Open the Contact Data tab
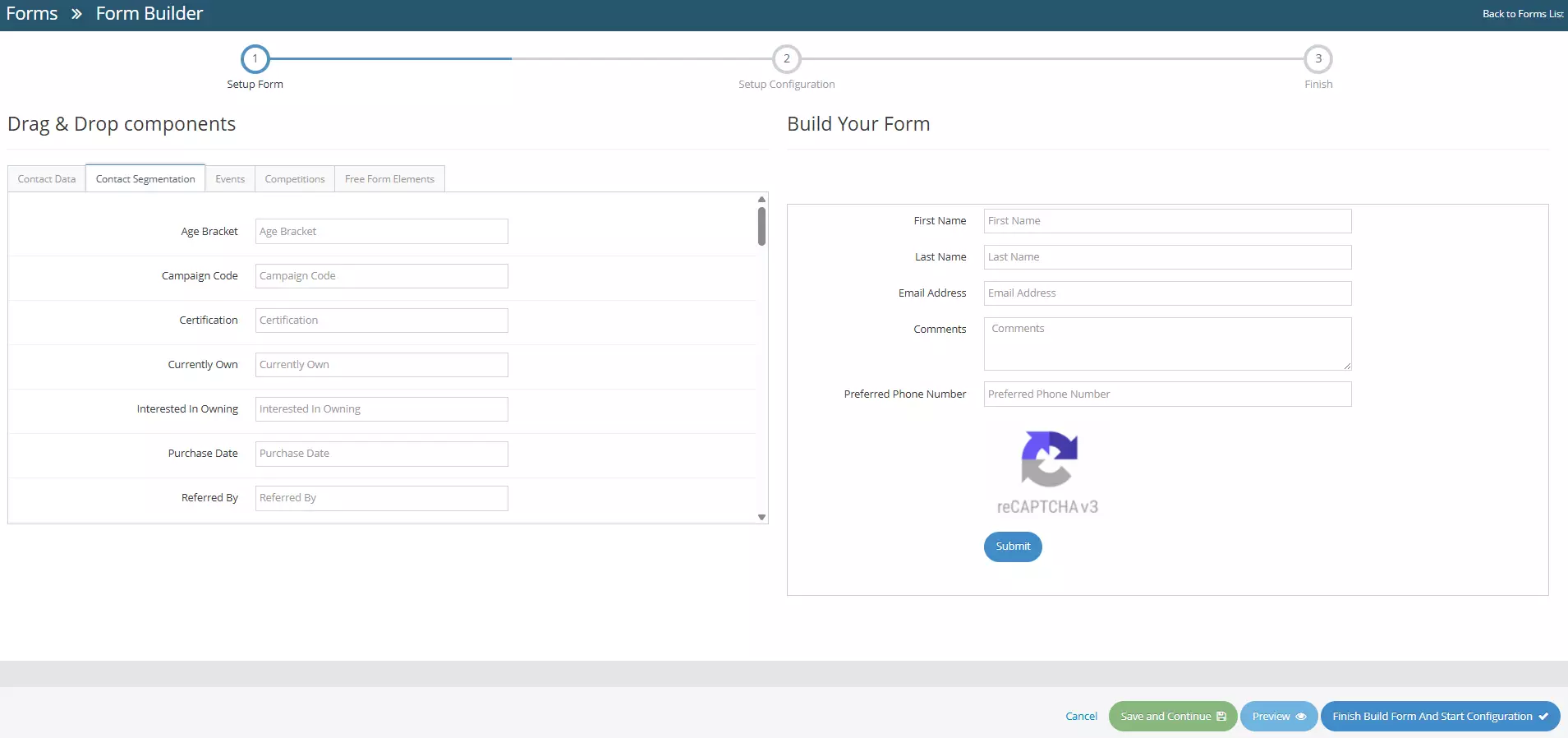 pos(47,179)
